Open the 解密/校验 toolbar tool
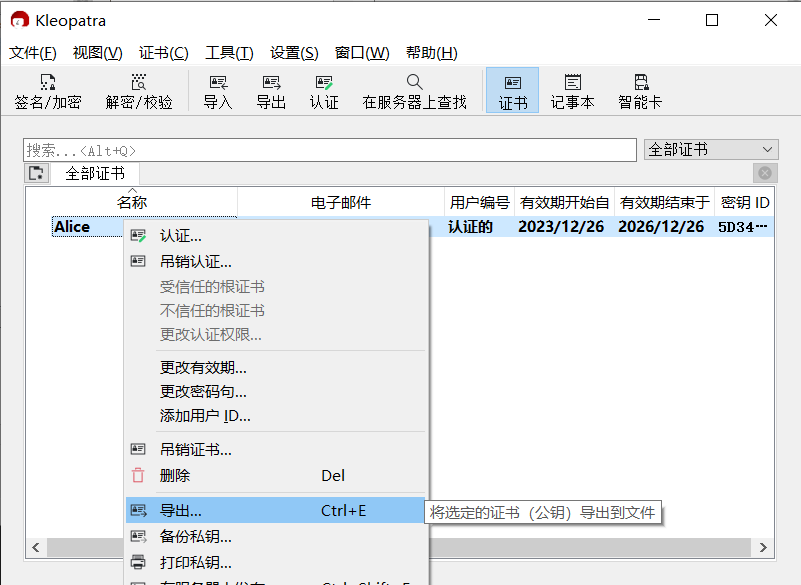This screenshot has height=585, width=801. point(139,91)
